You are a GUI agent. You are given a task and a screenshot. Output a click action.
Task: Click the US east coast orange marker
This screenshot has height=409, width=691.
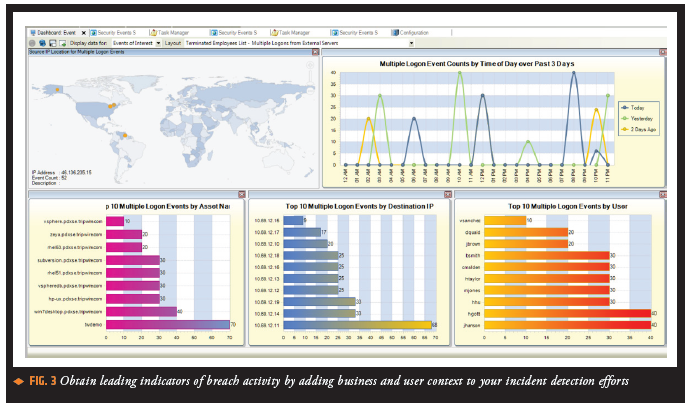click(112, 106)
